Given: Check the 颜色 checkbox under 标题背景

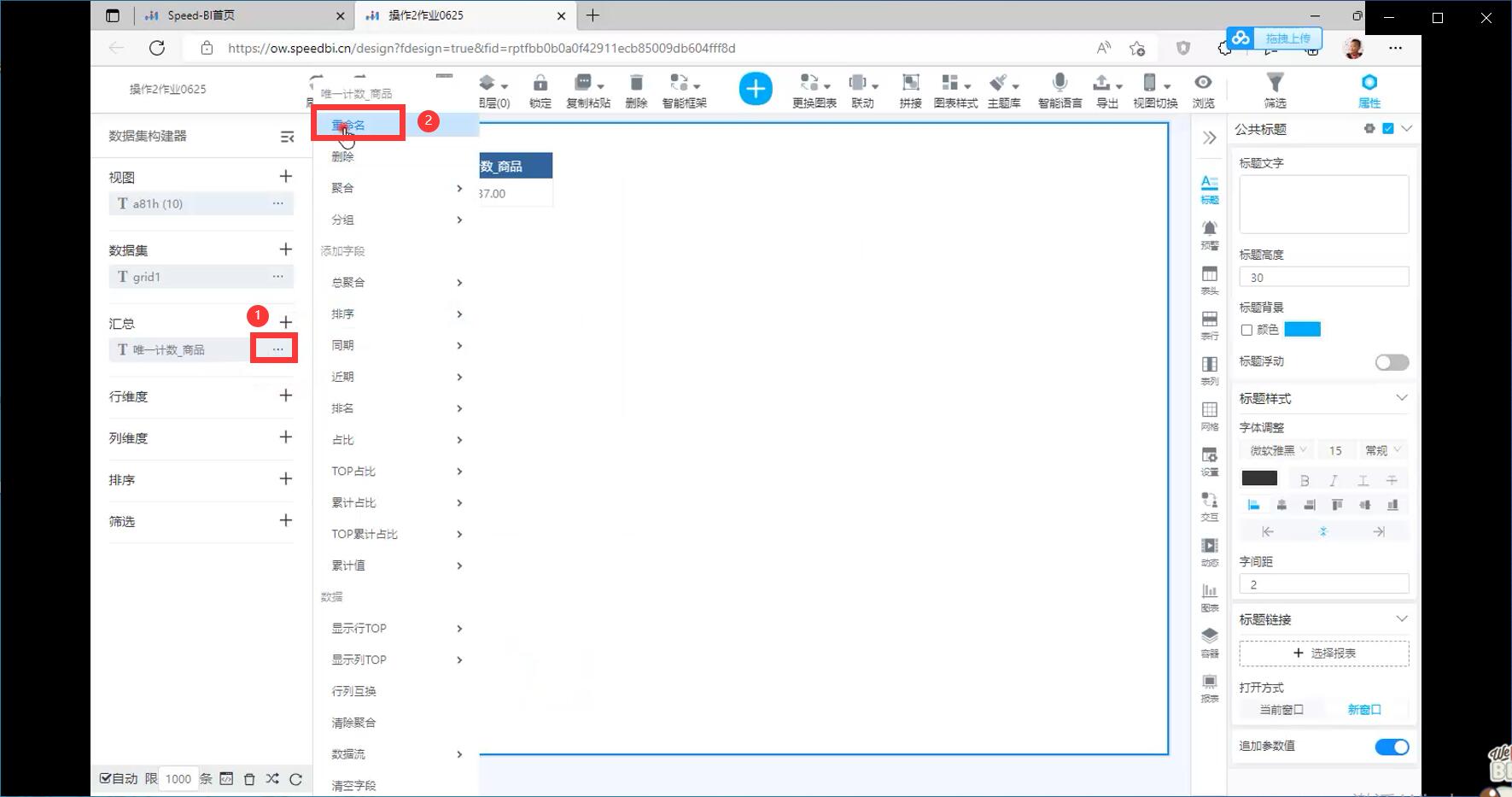Looking at the screenshot, I should click(x=1246, y=330).
